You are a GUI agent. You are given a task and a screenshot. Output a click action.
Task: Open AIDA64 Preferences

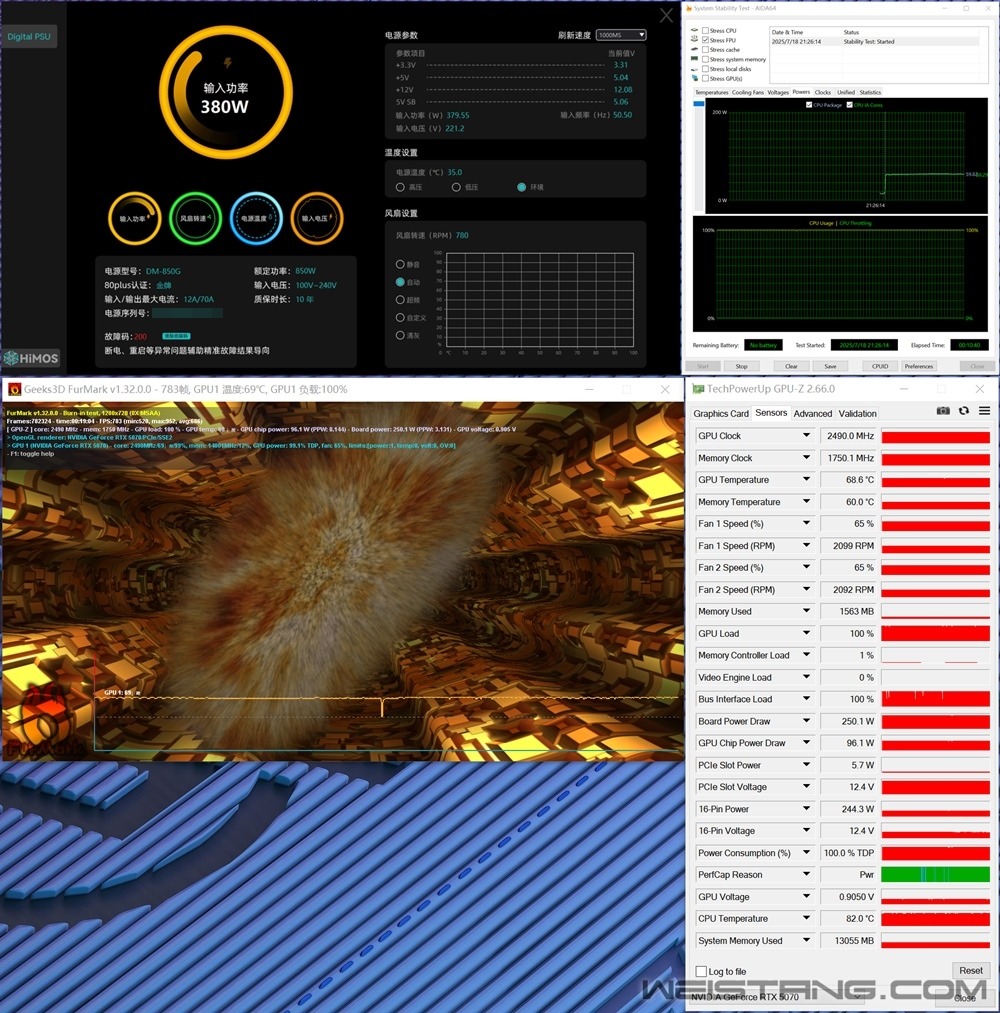(919, 366)
